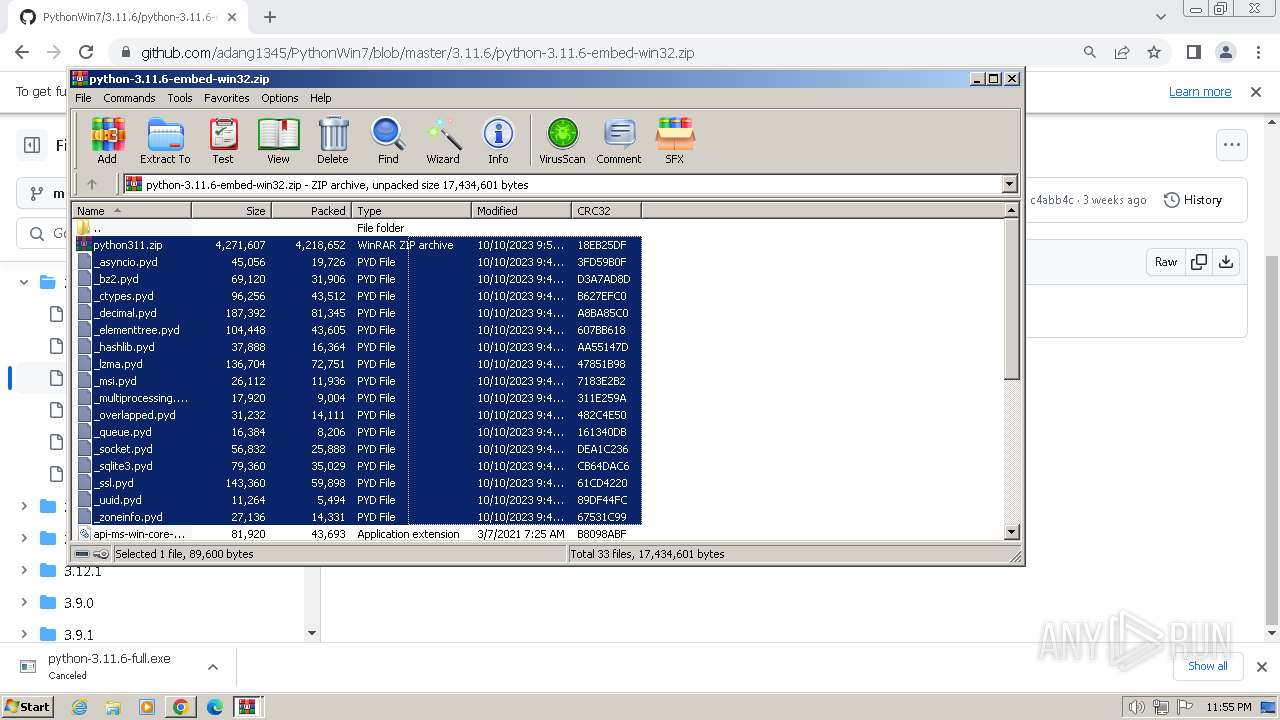Open the Find files tool
This screenshot has height=720, width=1280.
[x=388, y=140]
